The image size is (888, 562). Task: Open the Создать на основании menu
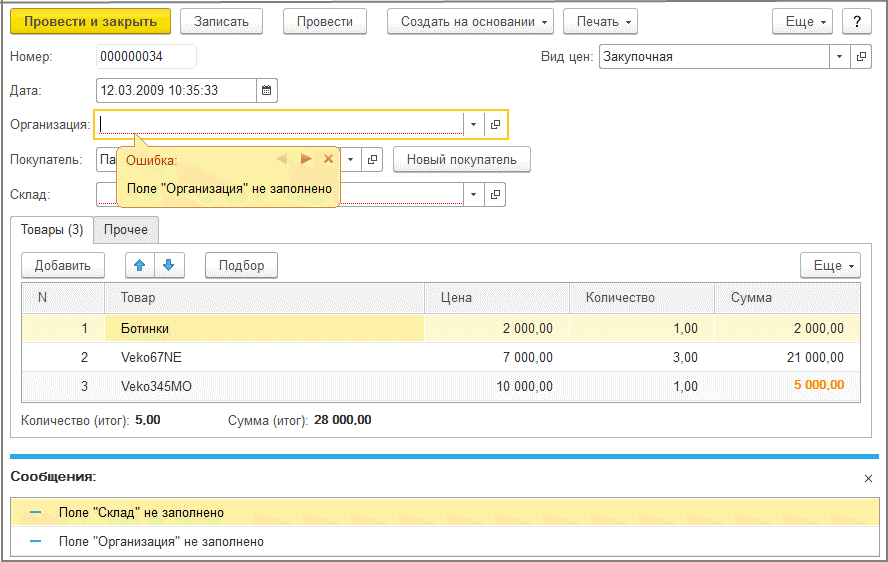coord(471,22)
